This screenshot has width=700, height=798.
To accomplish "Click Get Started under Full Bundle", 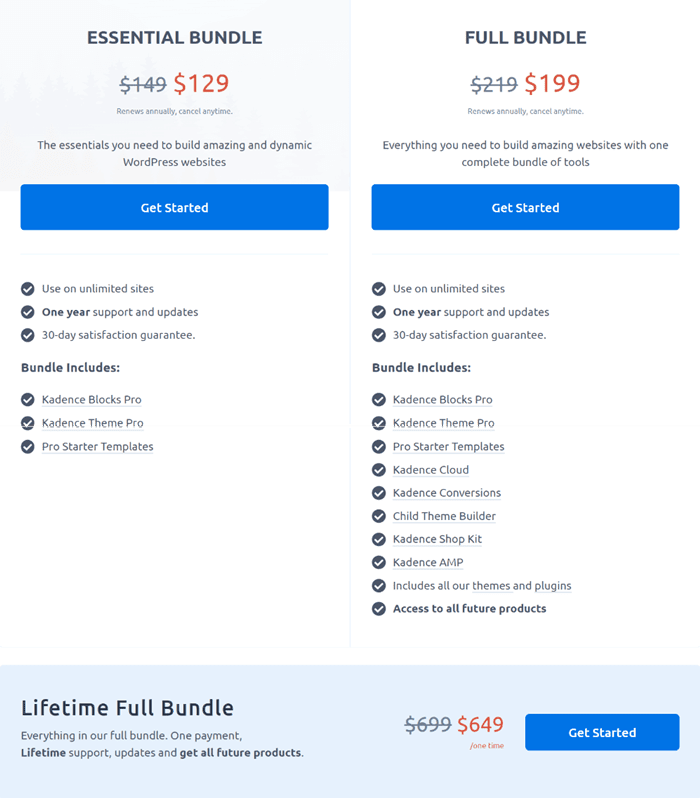I will (525, 207).
